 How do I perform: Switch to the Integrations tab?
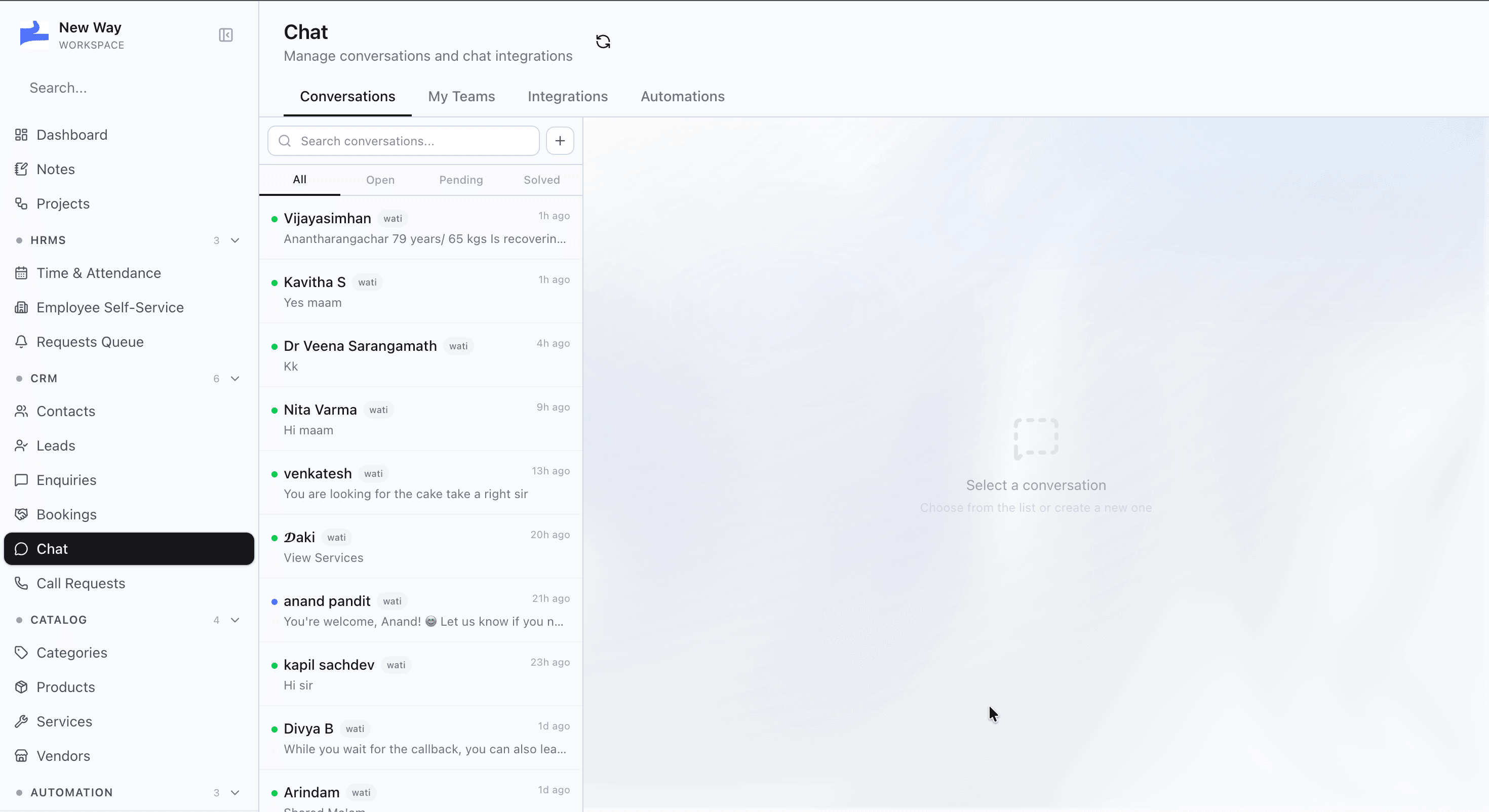click(568, 97)
